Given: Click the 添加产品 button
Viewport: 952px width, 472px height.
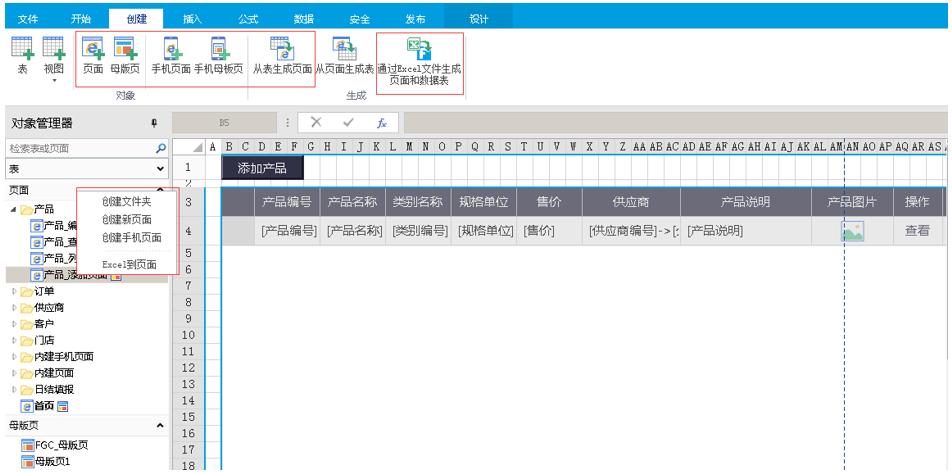Looking at the screenshot, I should [x=261, y=168].
